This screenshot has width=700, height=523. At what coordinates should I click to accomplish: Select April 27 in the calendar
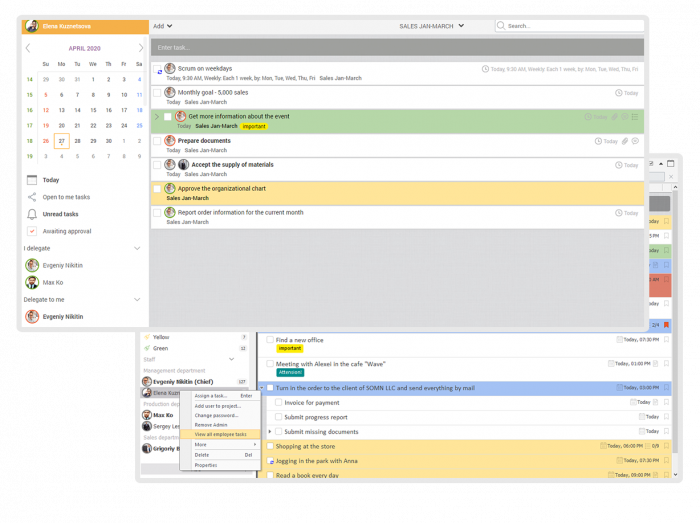(x=62, y=141)
